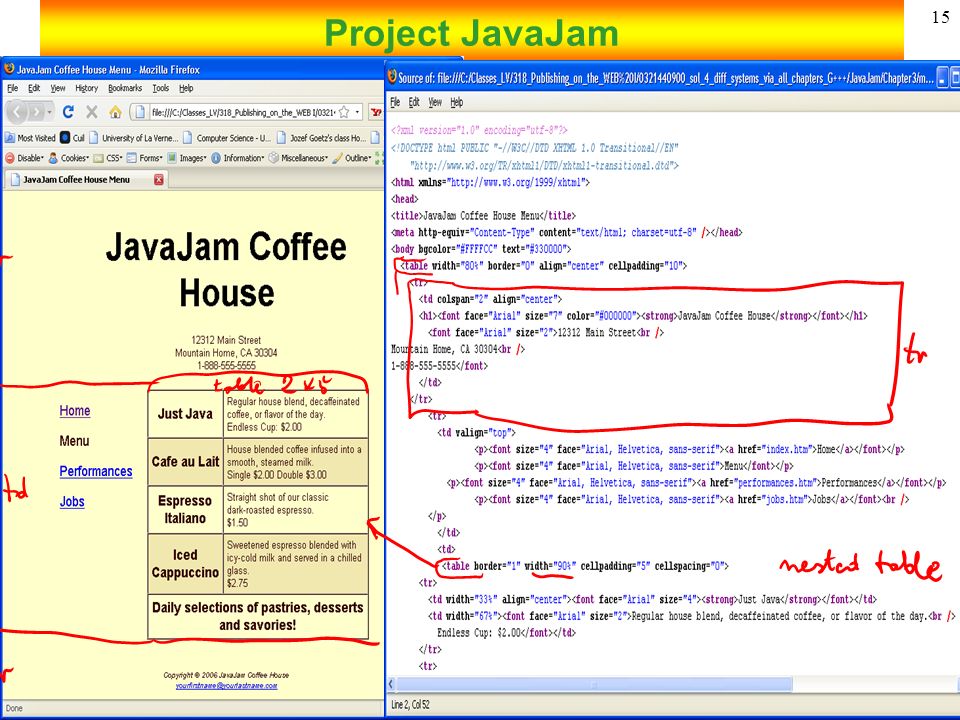Click the yourfirstname@yourlastname.com email link
This screenshot has width=960, height=720.
227,686
